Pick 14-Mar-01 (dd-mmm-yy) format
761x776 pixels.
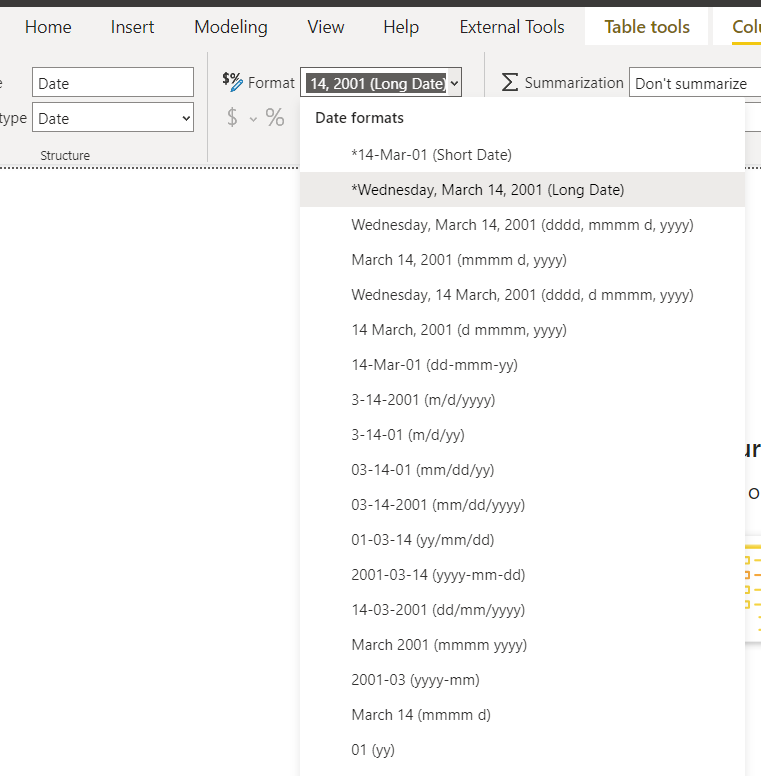click(x=523, y=365)
